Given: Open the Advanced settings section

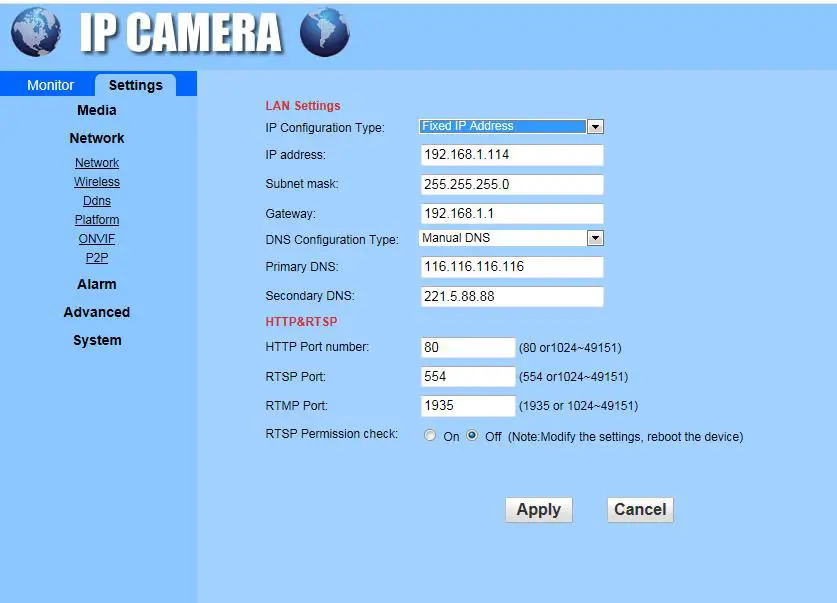Looking at the screenshot, I should (x=96, y=312).
